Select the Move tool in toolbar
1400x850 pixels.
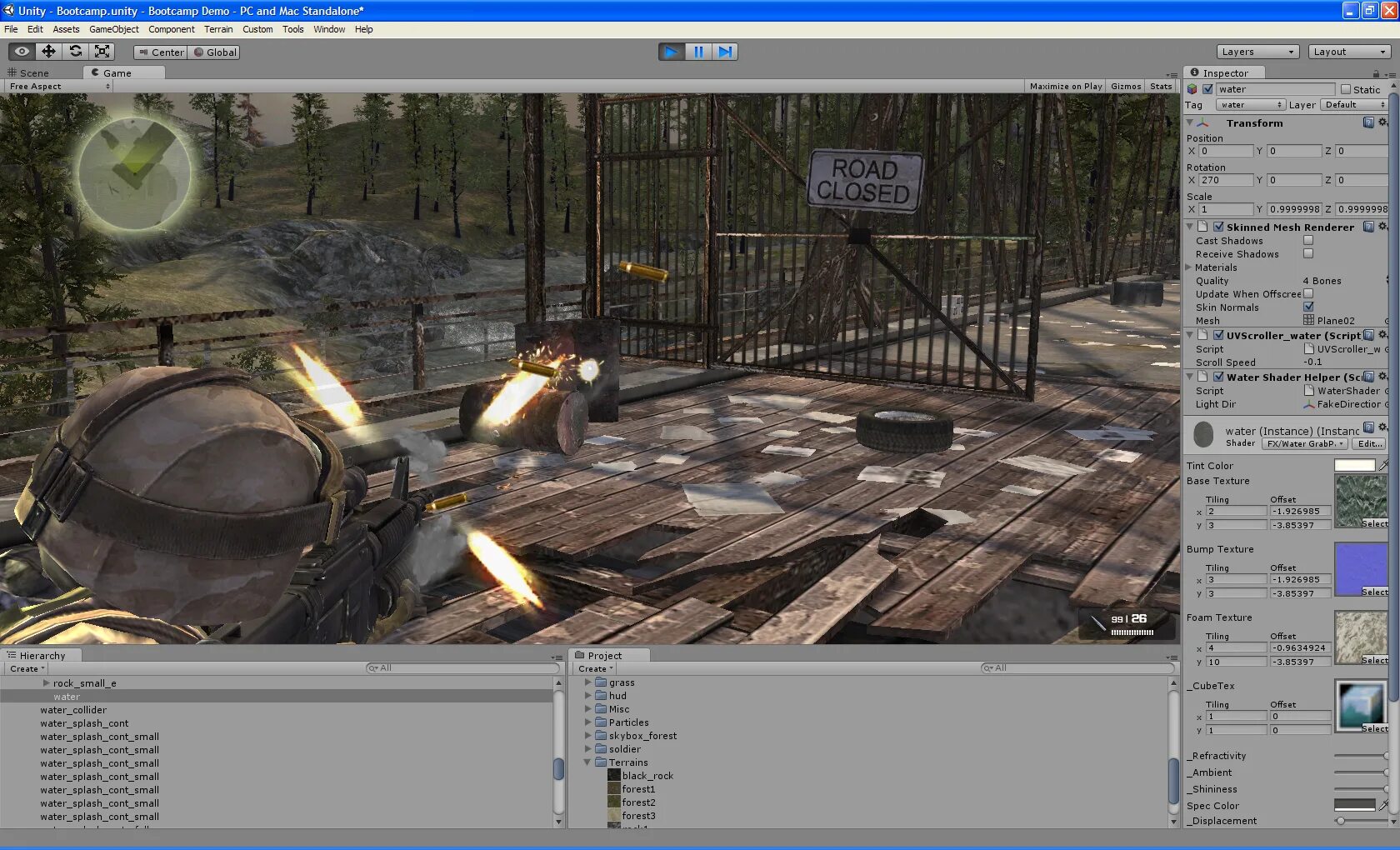click(49, 52)
